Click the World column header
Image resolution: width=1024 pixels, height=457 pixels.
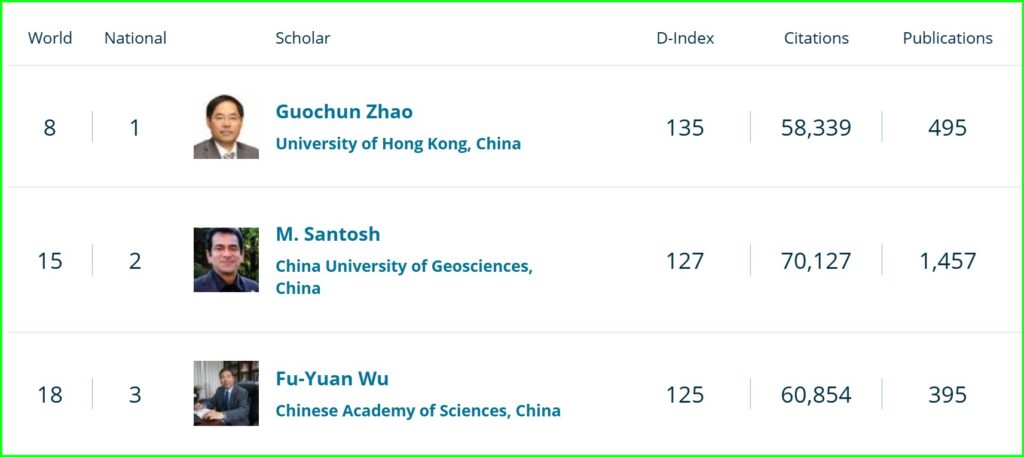(x=50, y=38)
